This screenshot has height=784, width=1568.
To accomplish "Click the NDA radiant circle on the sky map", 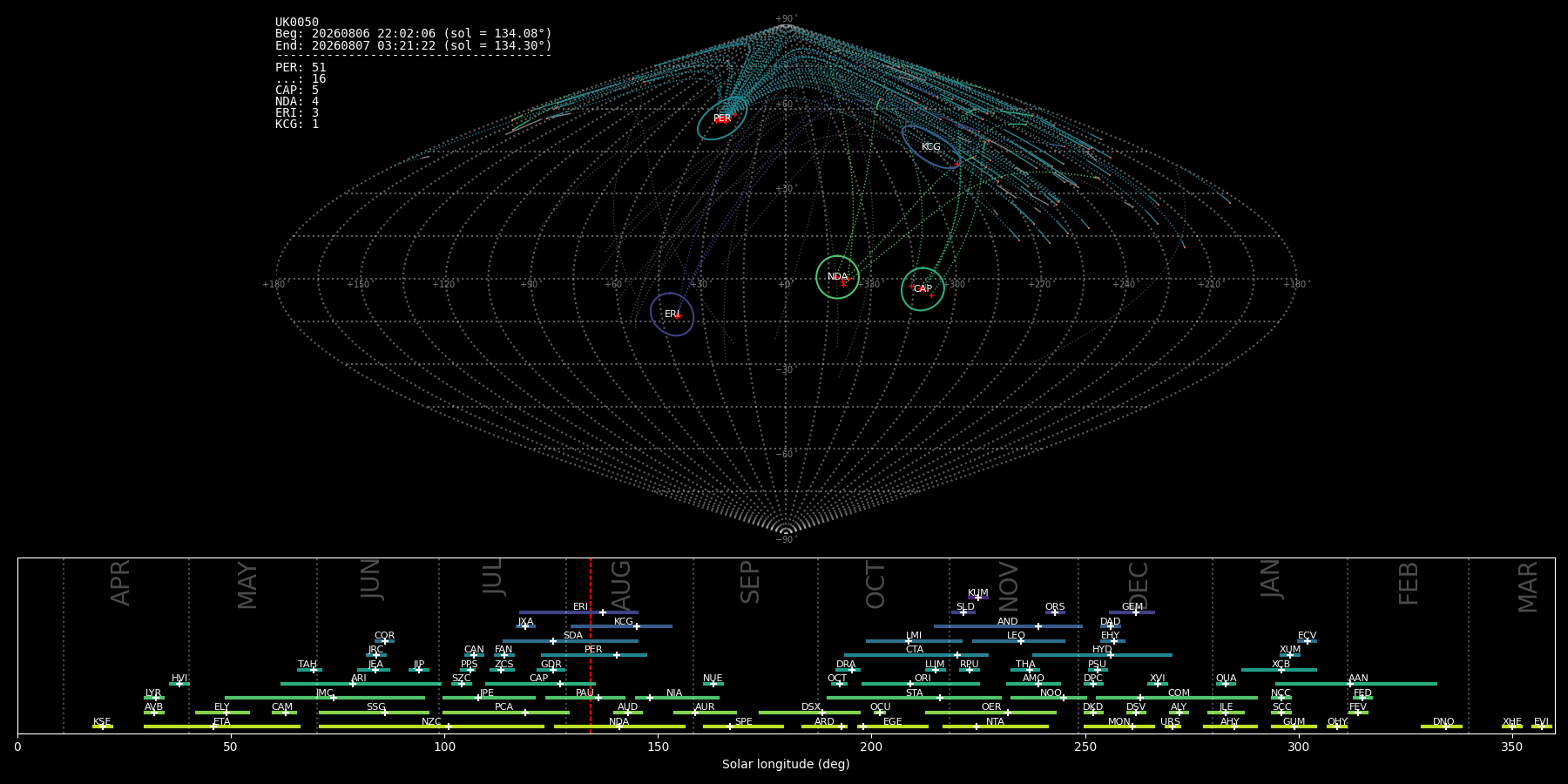I will (837, 277).
